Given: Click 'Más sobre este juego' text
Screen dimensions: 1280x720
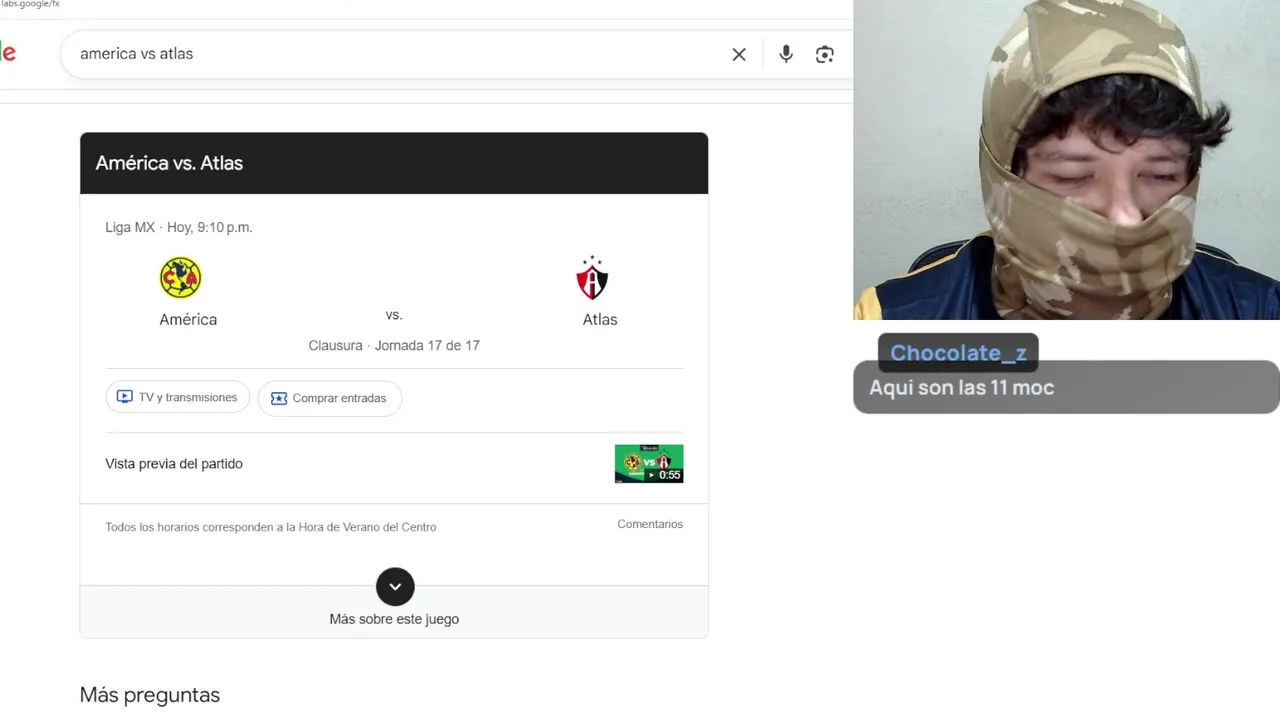Looking at the screenshot, I should (x=394, y=619).
